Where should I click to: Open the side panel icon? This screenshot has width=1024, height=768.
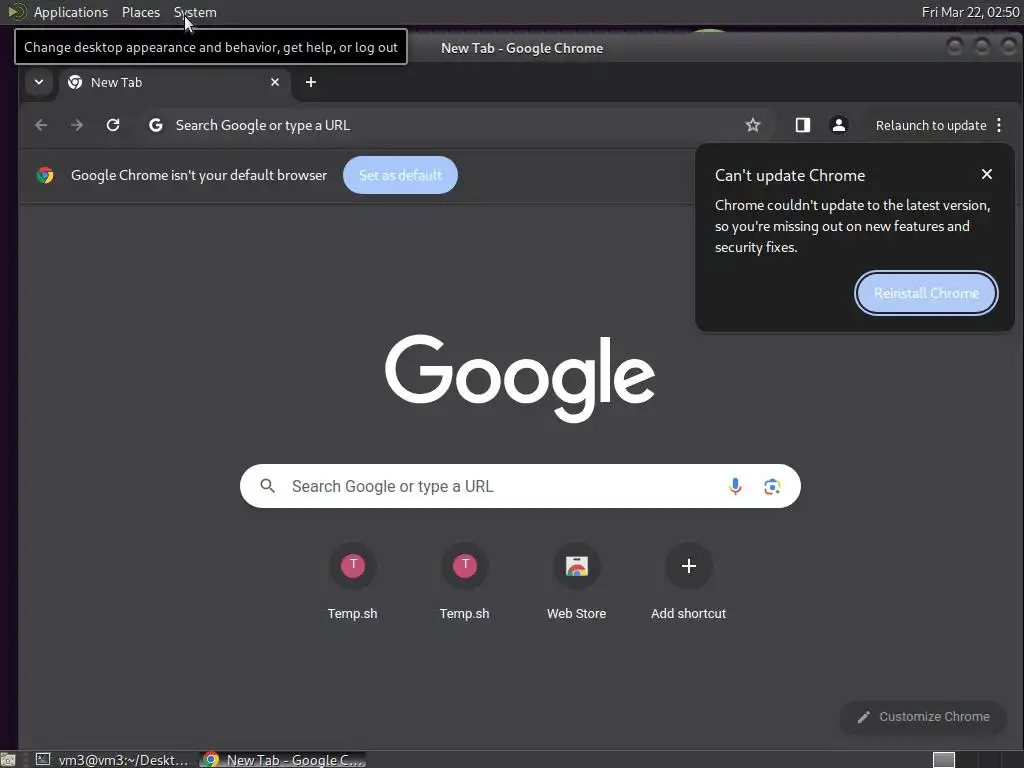803,125
